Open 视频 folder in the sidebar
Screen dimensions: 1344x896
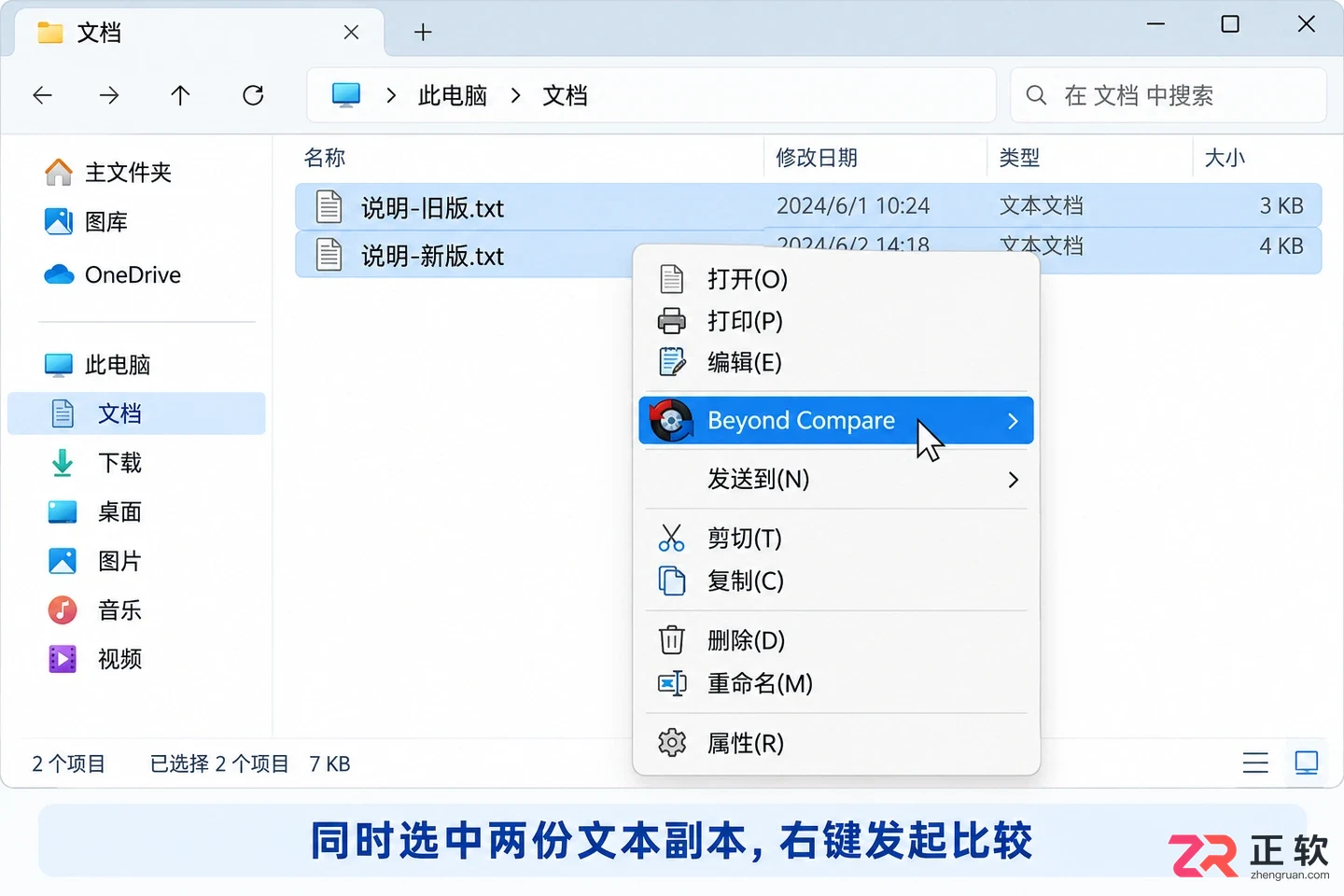(95, 659)
